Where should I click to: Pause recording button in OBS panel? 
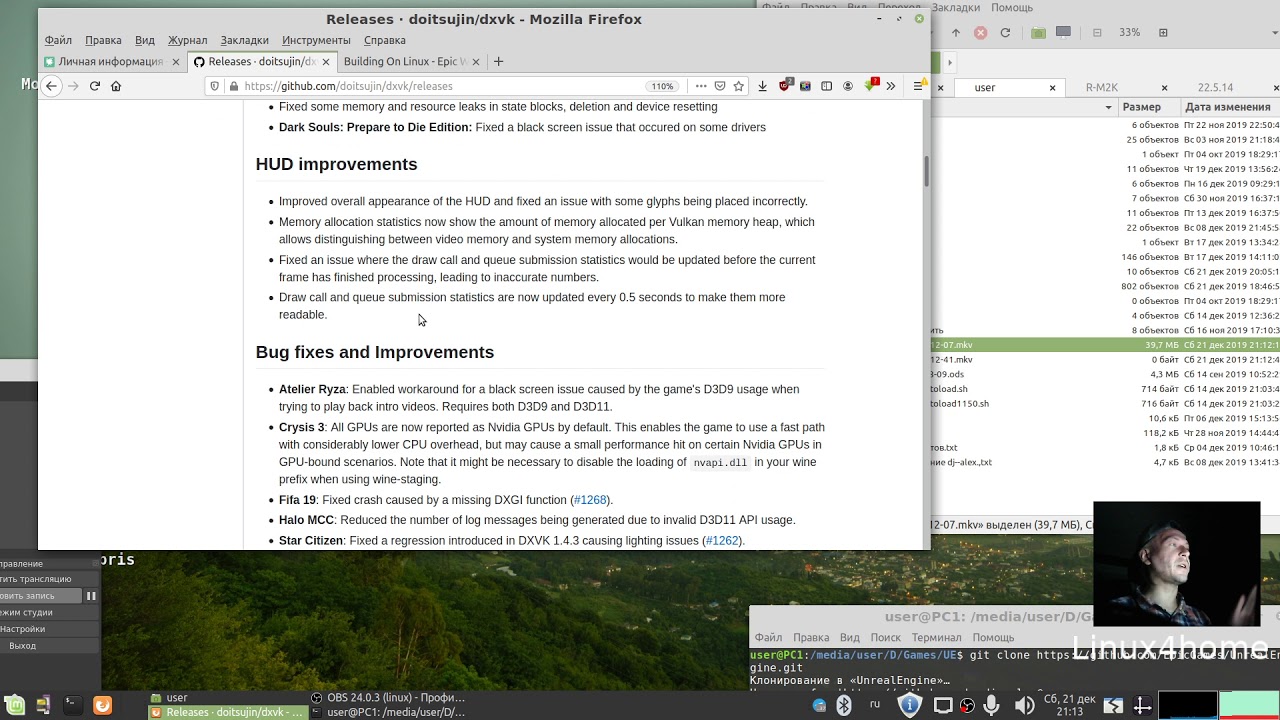pos(90,596)
